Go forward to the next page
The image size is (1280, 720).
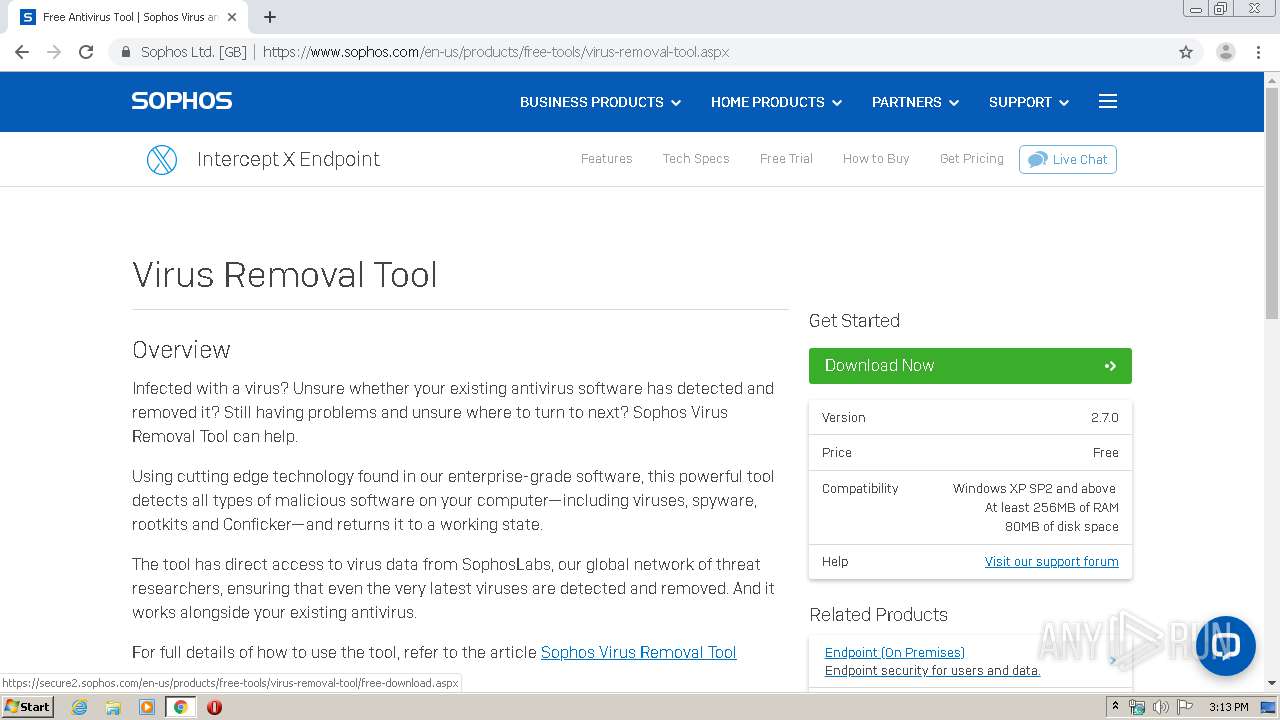(54, 52)
